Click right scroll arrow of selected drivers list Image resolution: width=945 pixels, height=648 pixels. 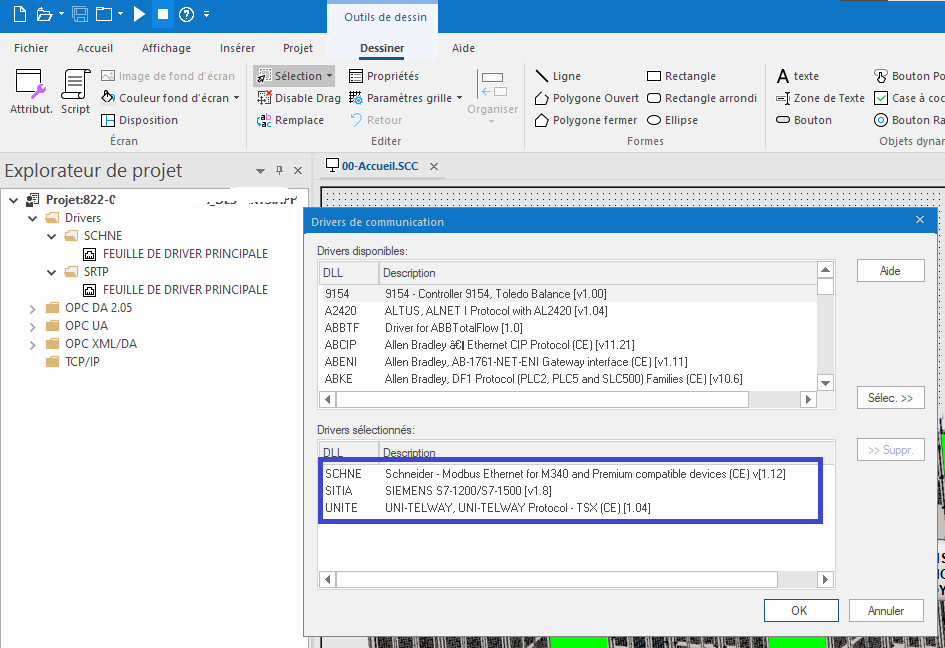pos(825,579)
